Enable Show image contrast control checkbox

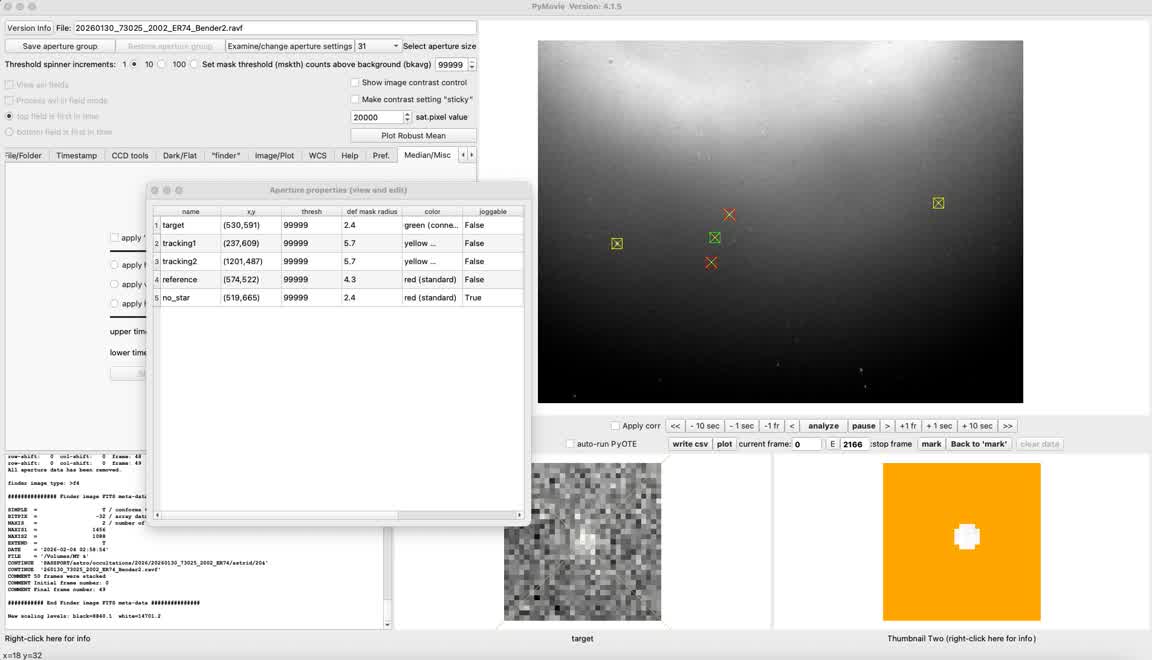[x=355, y=83]
